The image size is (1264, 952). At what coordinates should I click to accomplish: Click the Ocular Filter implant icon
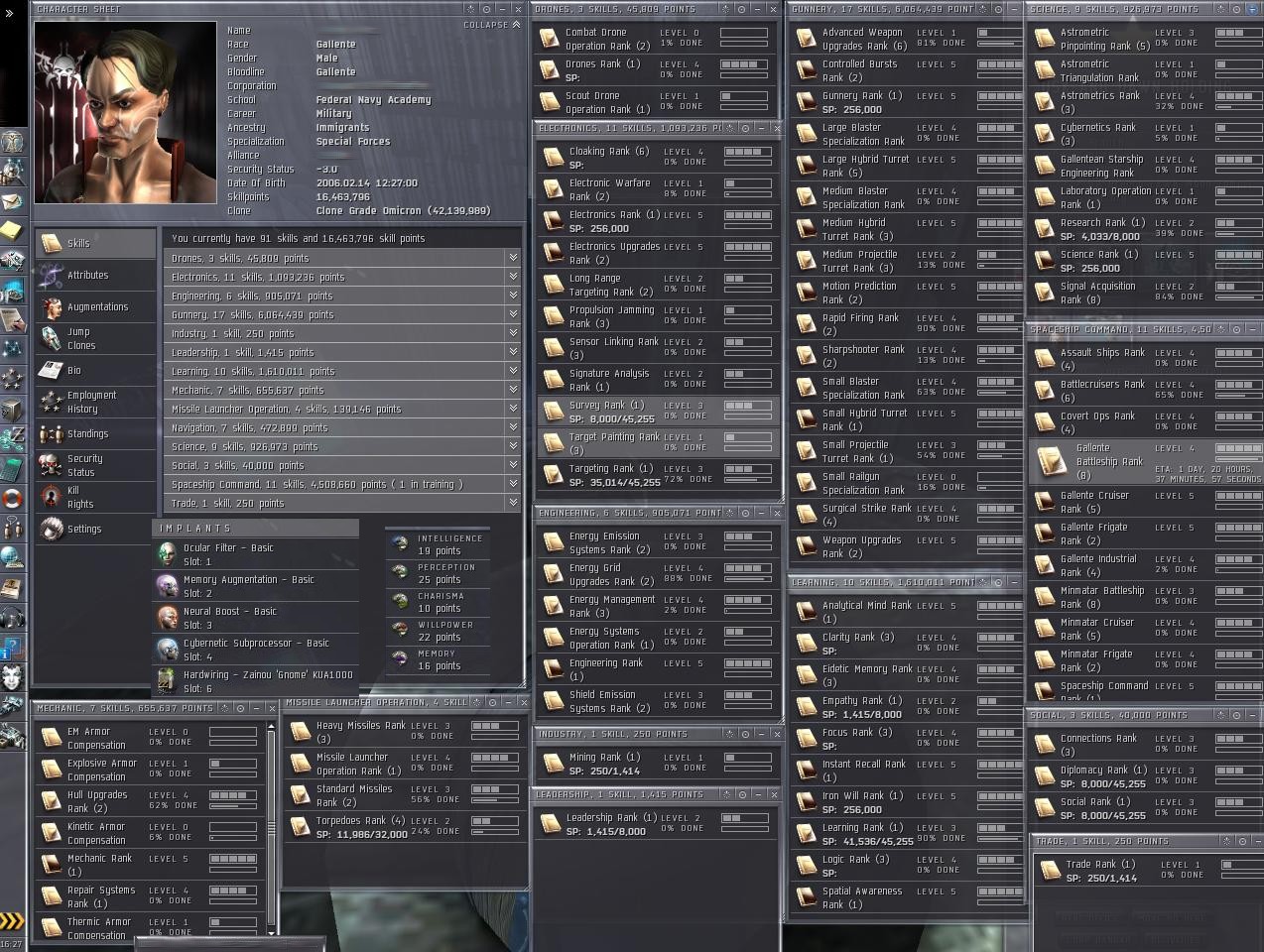[168, 554]
